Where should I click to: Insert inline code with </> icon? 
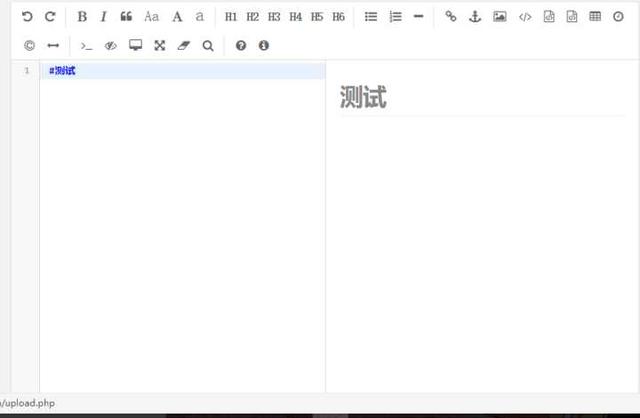click(x=525, y=17)
